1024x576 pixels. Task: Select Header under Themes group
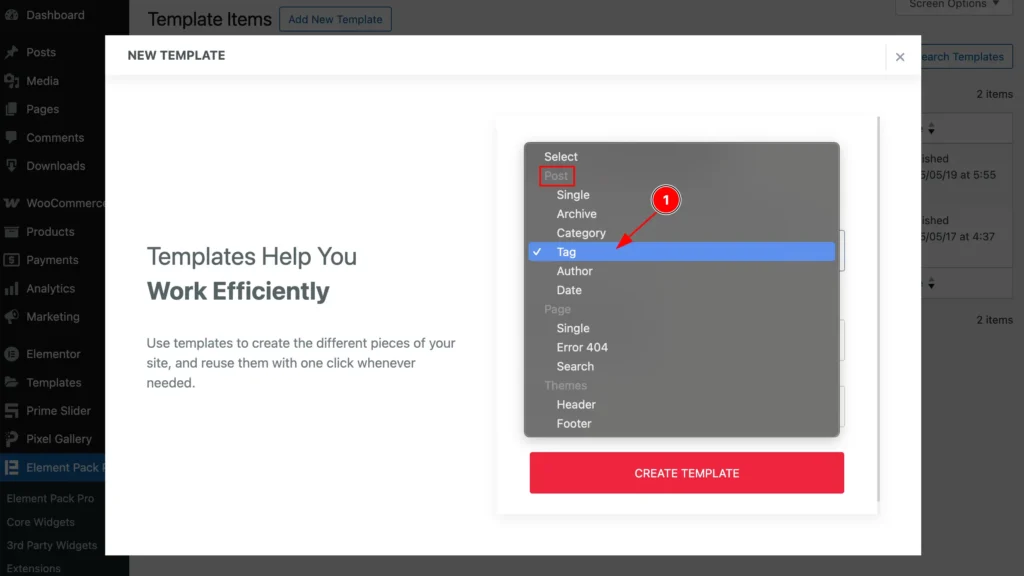(576, 405)
